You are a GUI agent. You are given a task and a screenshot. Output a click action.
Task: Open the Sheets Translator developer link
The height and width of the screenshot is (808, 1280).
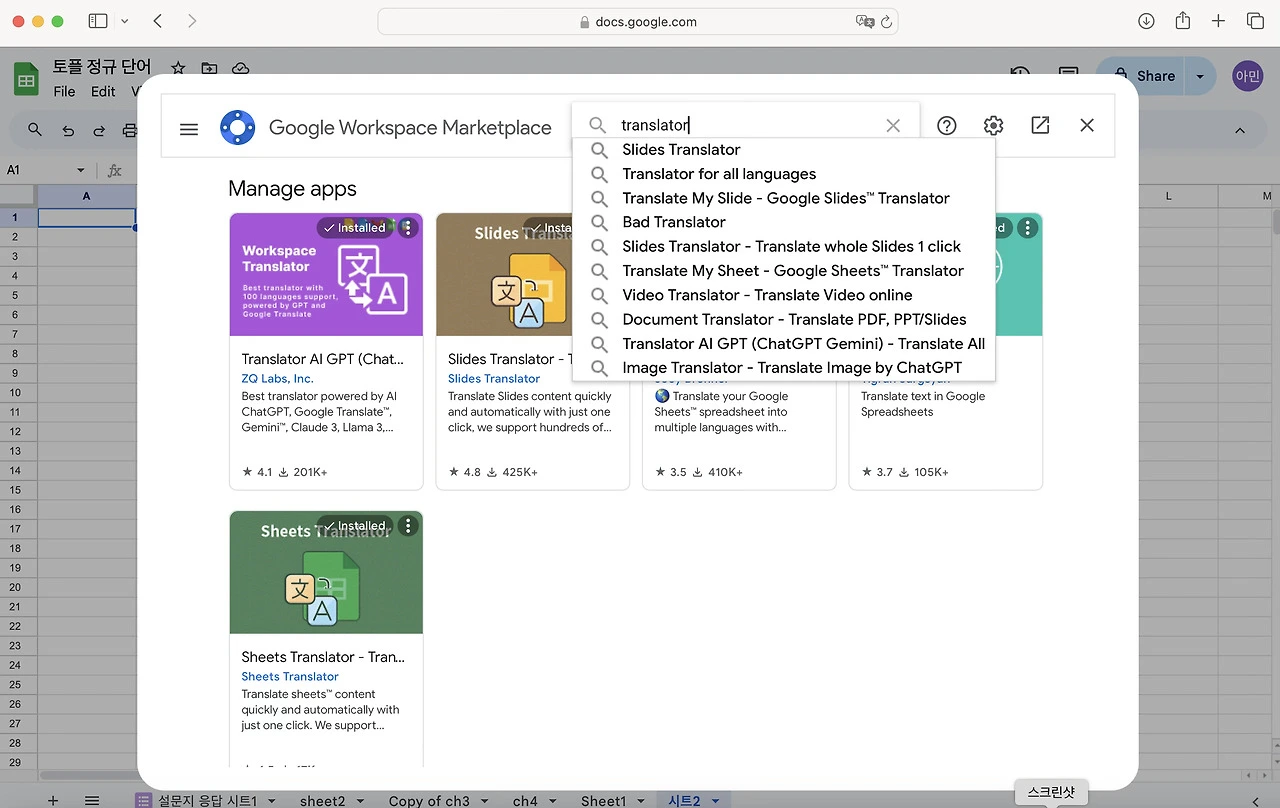click(x=290, y=677)
